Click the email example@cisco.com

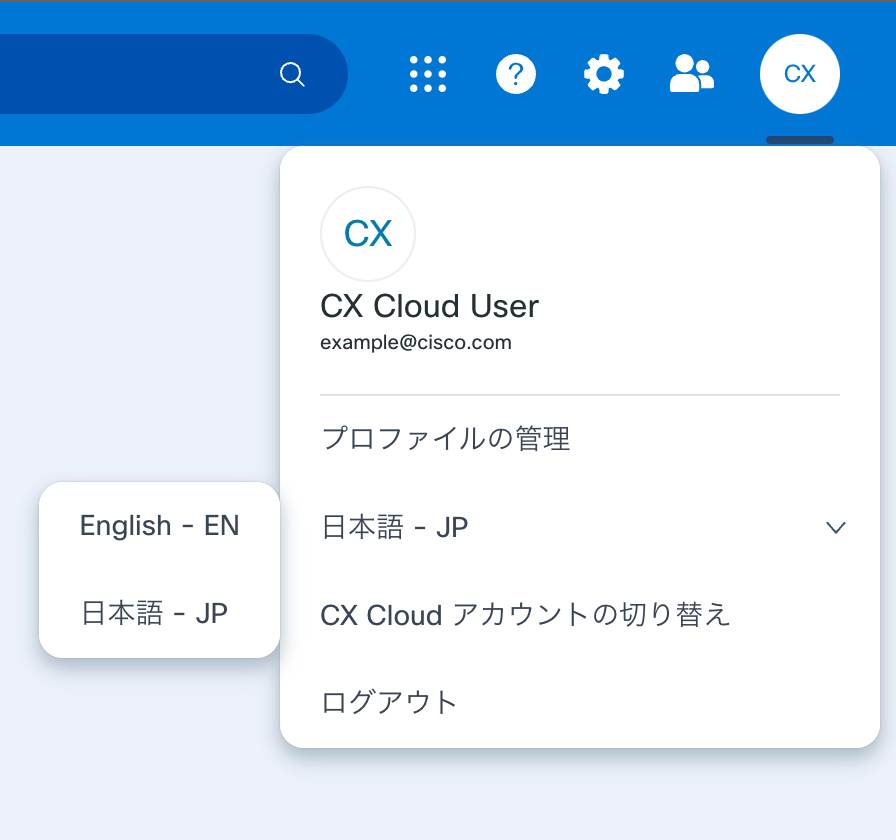pos(415,342)
